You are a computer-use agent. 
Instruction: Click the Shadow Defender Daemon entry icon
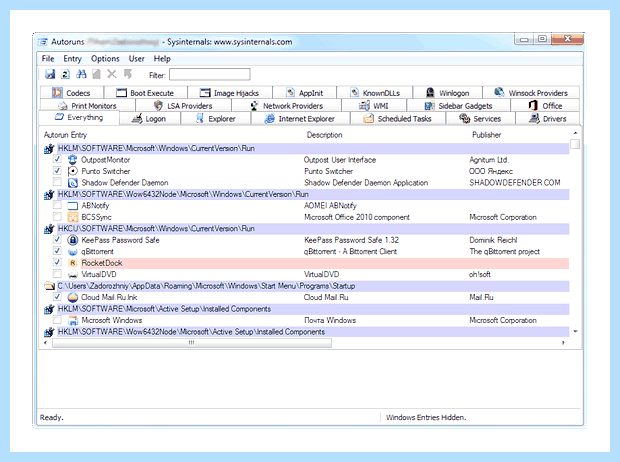tap(72, 183)
